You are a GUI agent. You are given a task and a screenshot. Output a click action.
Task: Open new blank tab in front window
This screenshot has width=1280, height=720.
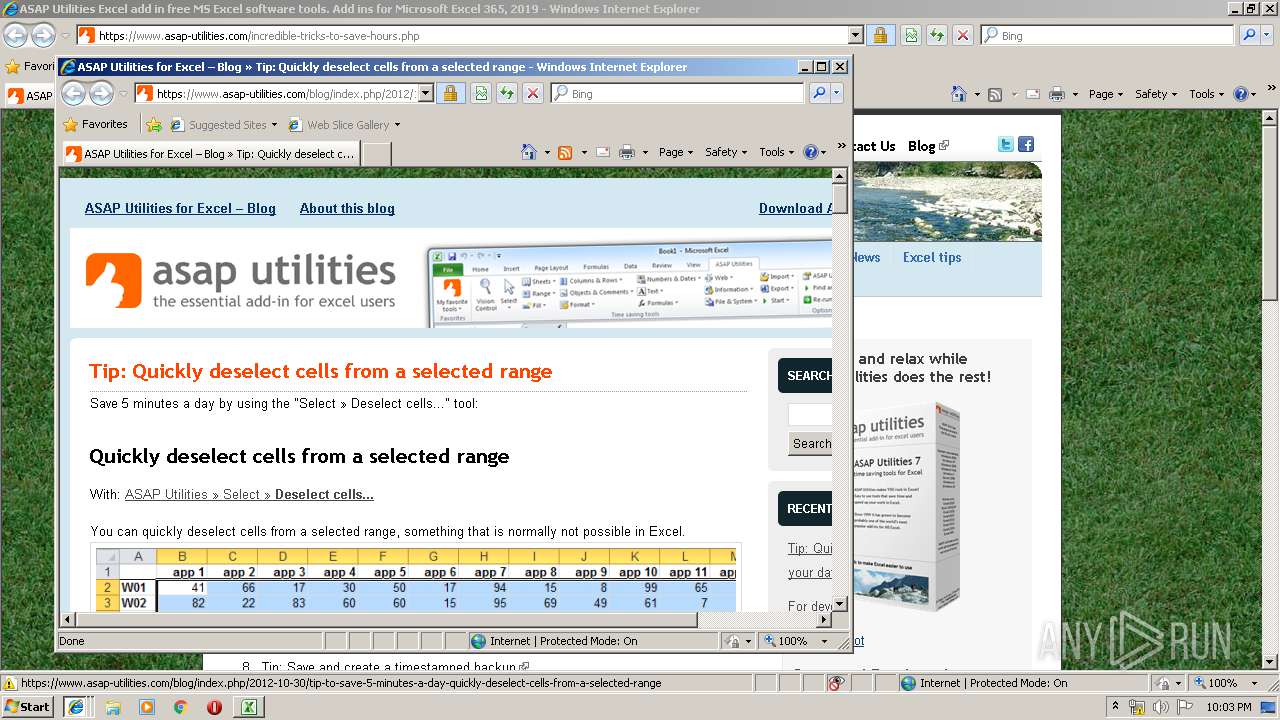click(x=376, y=154)
